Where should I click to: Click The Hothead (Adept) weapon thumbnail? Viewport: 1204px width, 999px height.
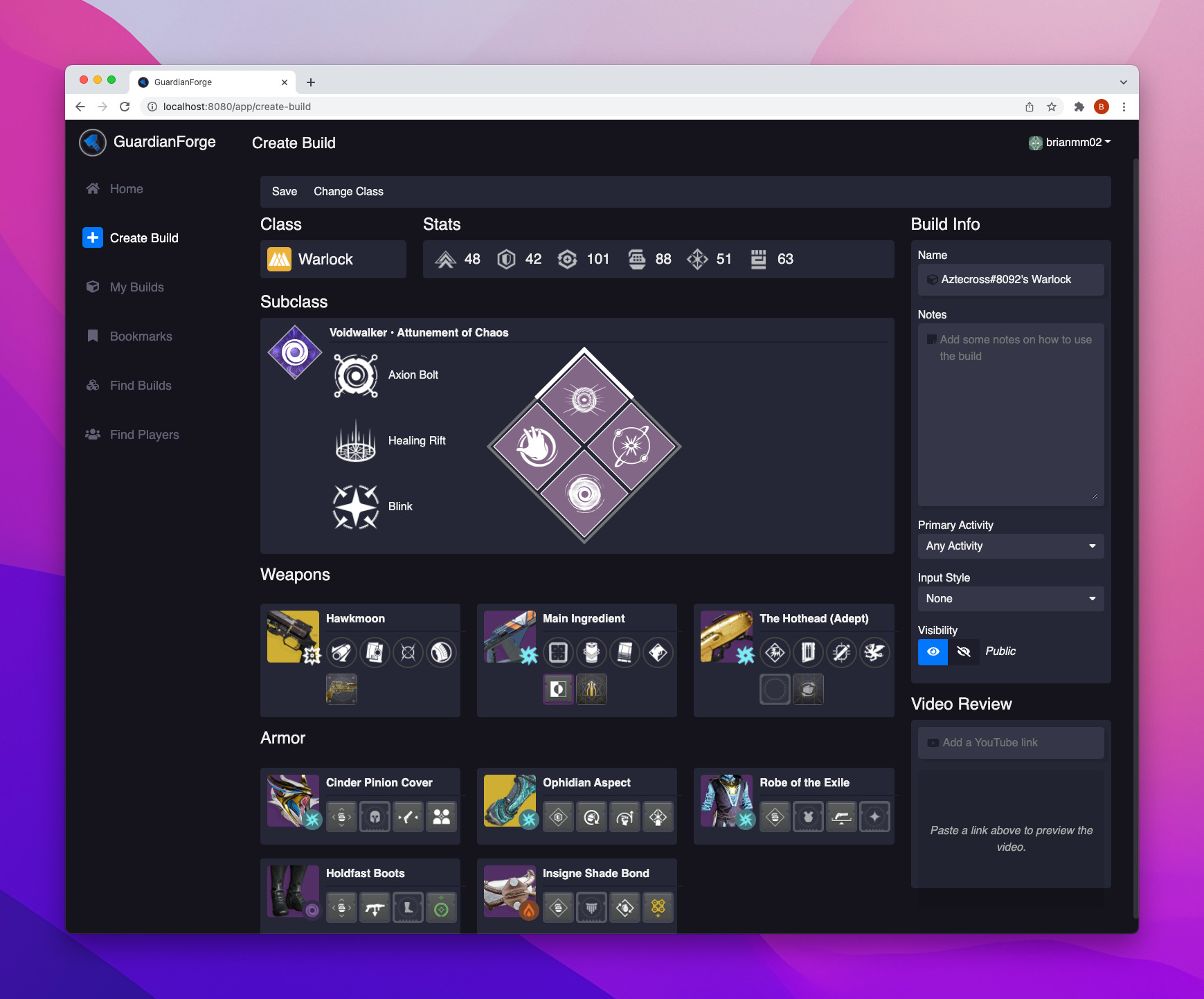coord(726,637)
